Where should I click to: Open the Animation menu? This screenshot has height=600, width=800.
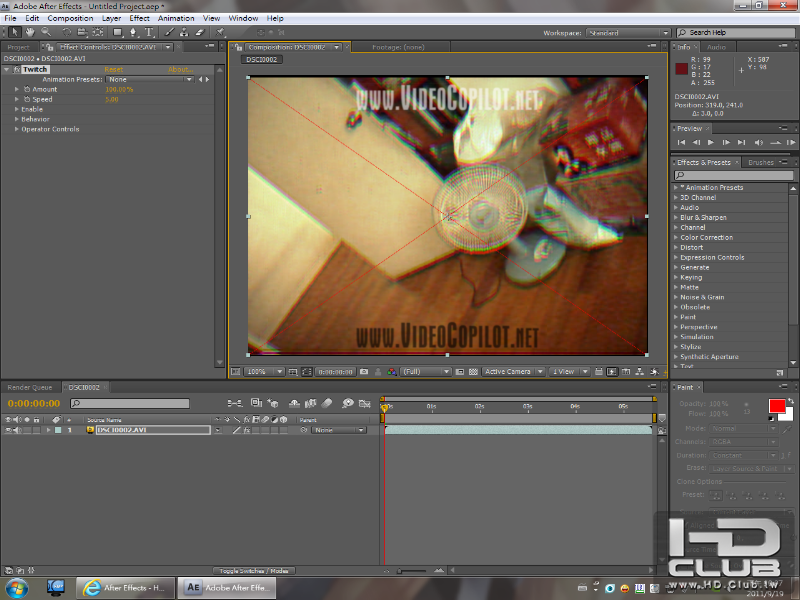click(x=176, y=18)
